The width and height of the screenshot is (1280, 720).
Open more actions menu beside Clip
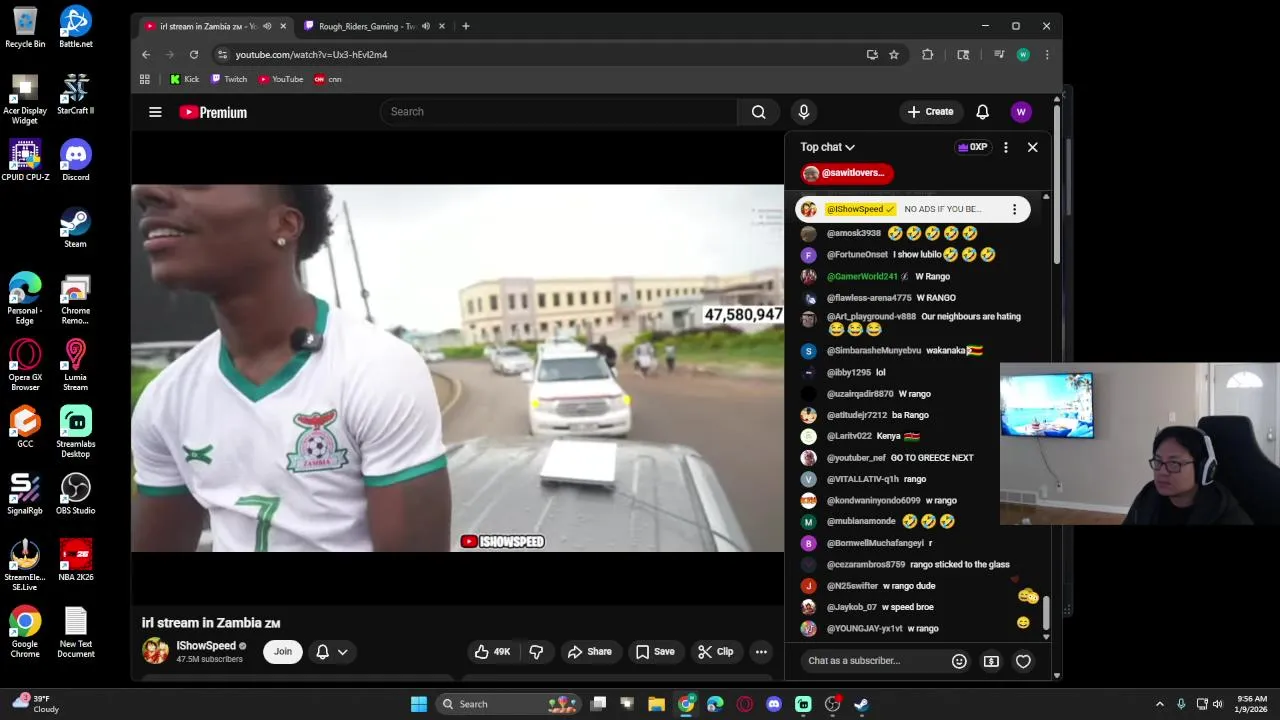761,652
